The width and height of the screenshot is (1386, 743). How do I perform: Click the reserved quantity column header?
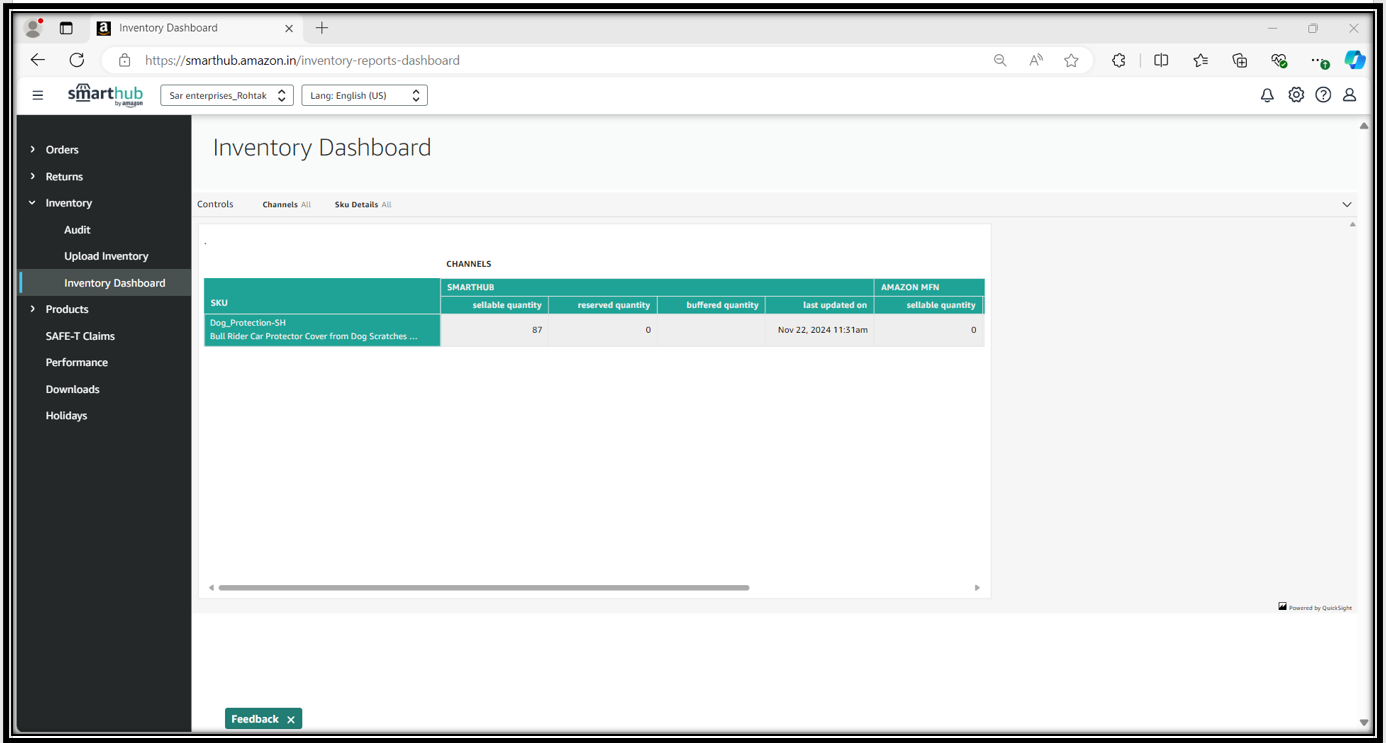603,305
